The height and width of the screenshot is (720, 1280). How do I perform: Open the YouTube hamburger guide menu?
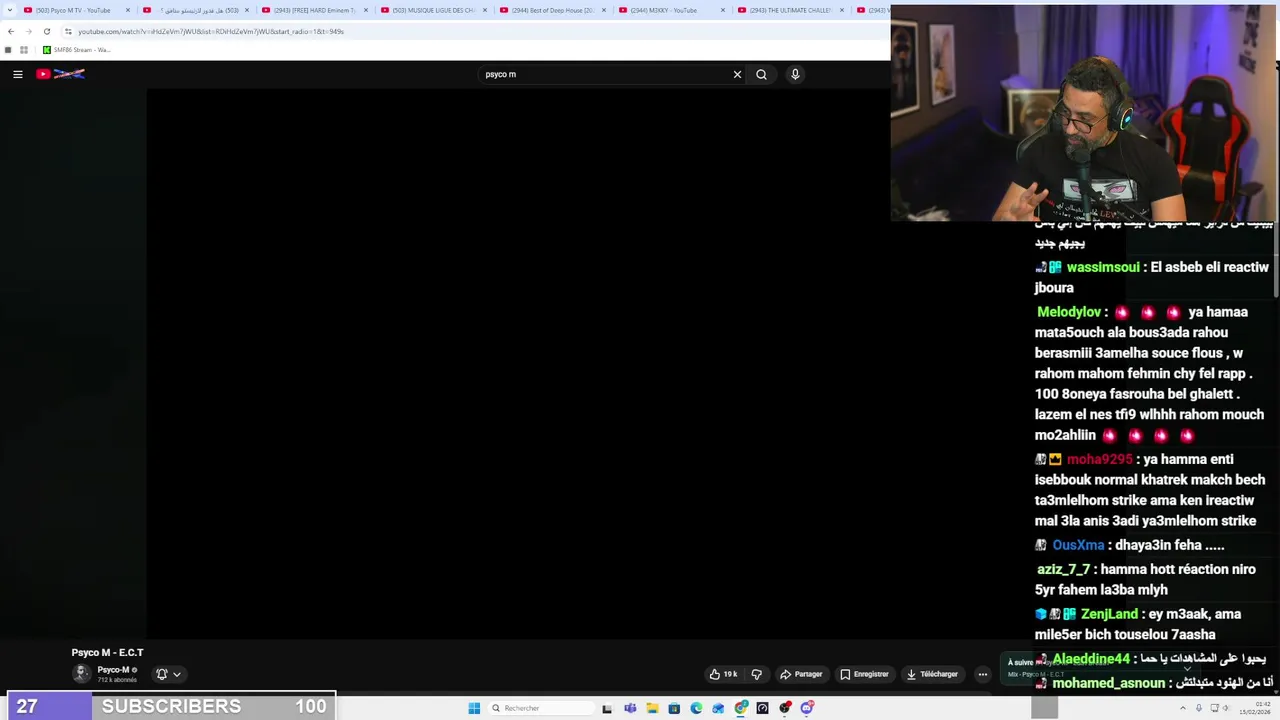click(18, 74)
